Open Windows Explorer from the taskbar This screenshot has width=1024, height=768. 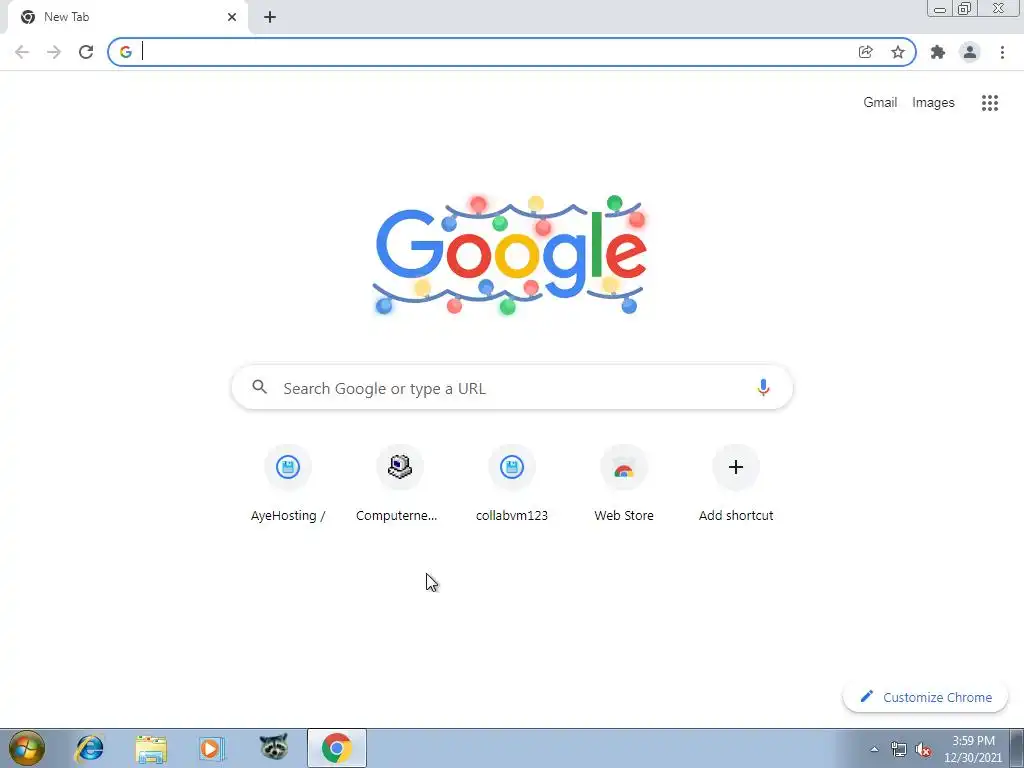151,748
